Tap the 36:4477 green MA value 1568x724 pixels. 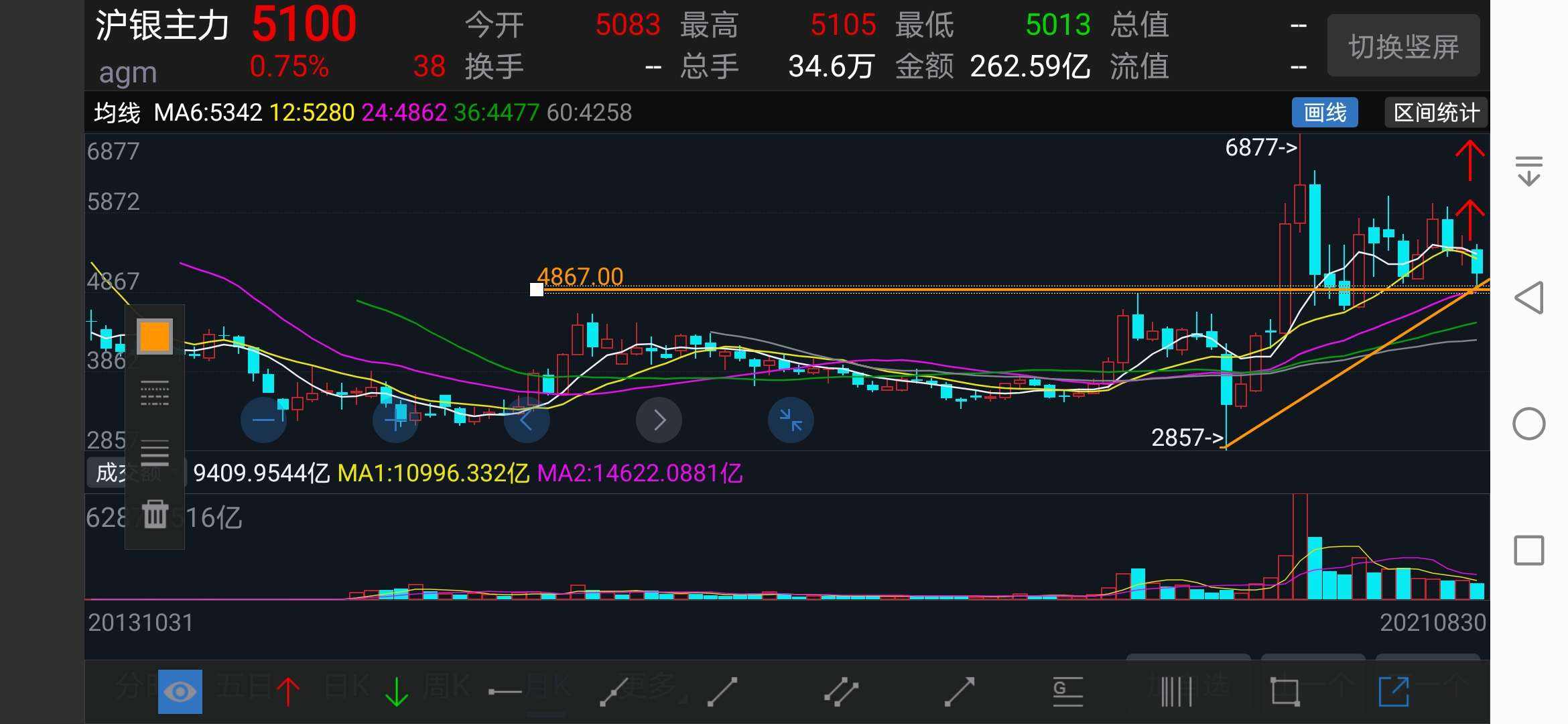coord(497,113)
